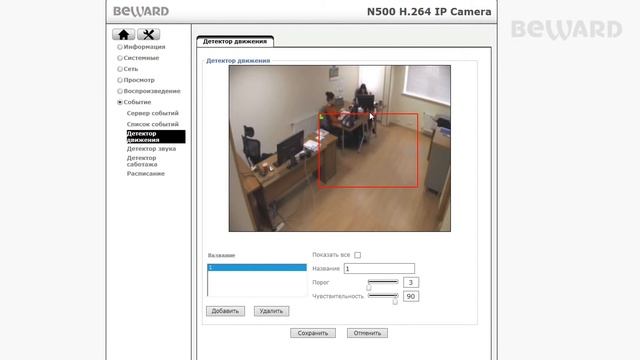This screenshot has width=640, height=360.
Task: Open Детектор саботажа submenu item
Action: tap(142, 161)
